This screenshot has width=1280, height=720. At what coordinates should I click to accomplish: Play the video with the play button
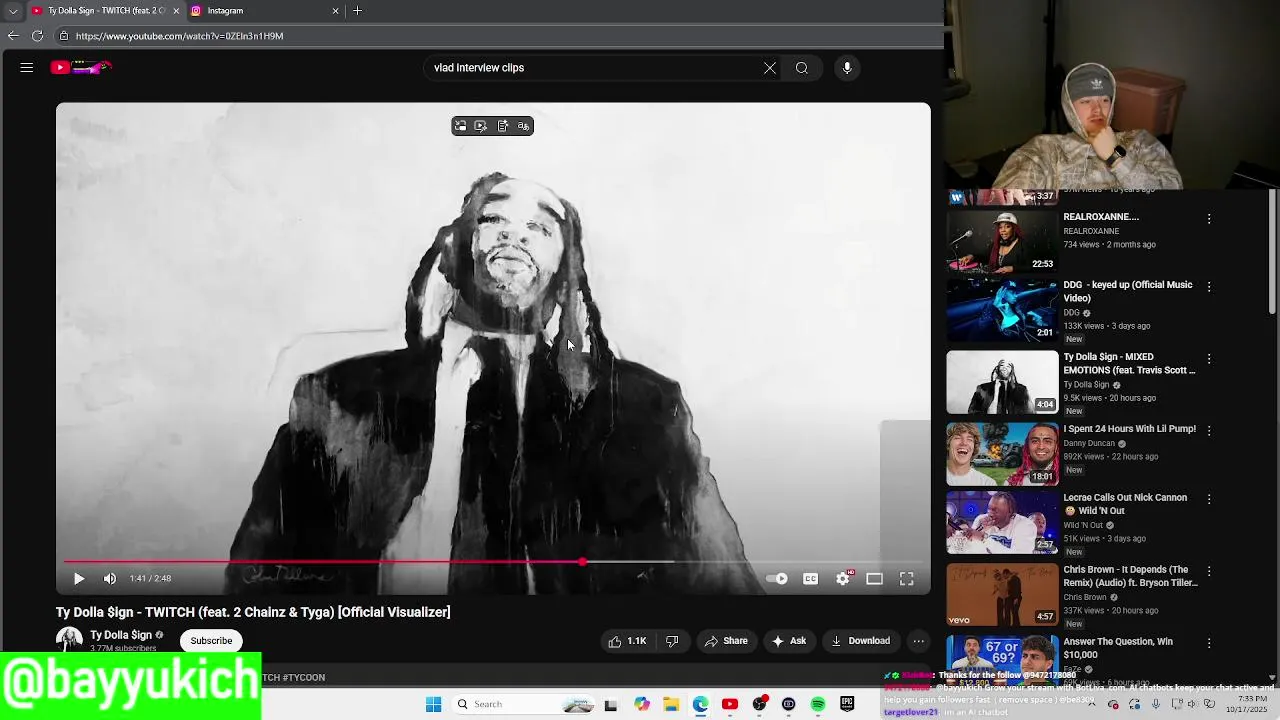[79, 578]
